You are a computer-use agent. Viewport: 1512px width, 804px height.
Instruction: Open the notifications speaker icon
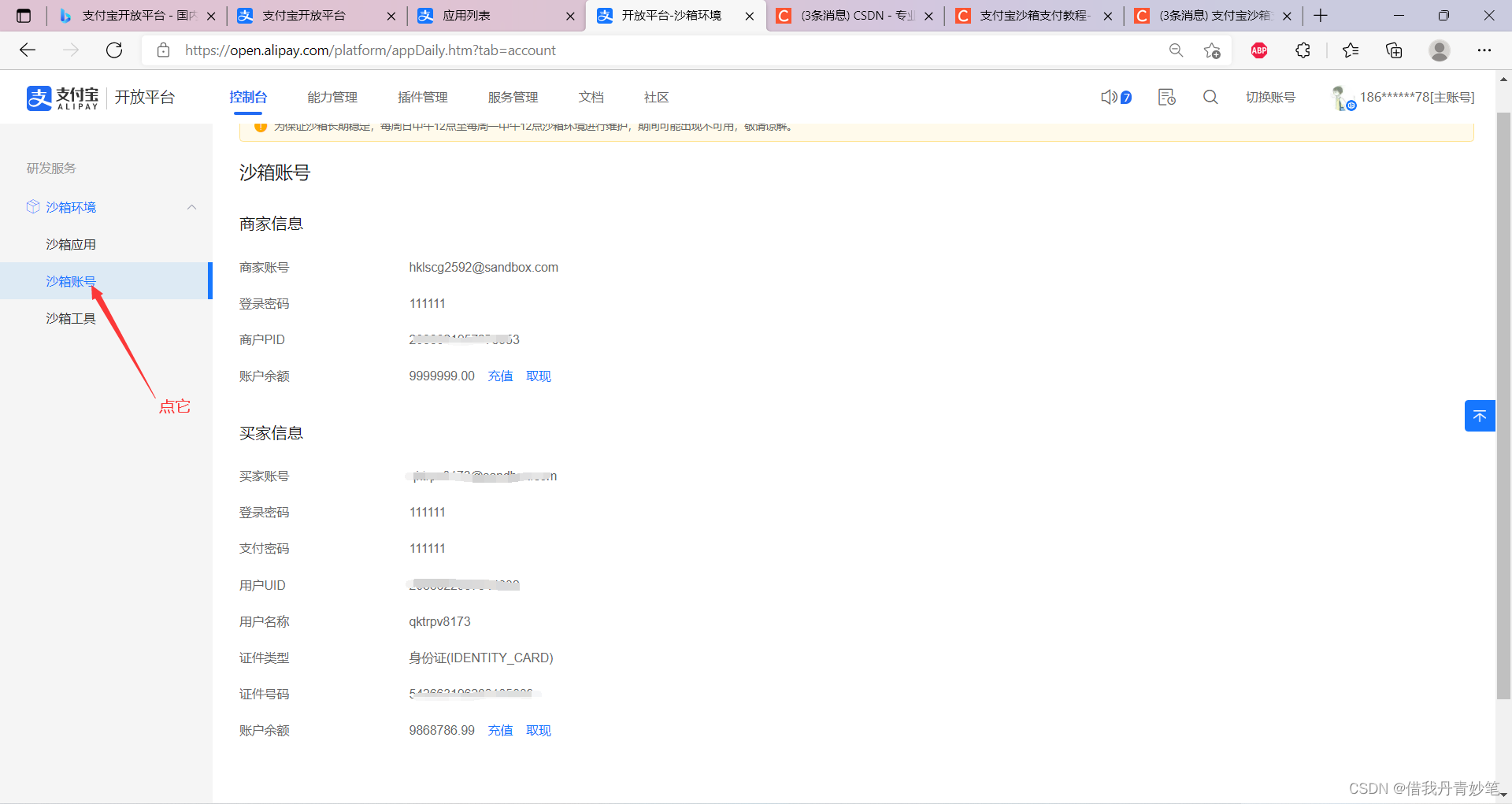(1109, 97)
